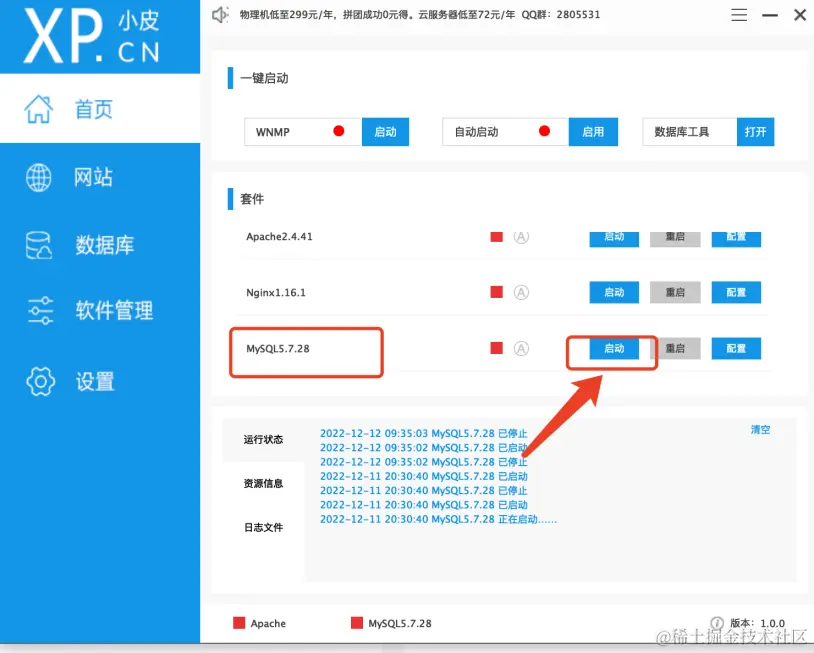The height and width of the screenshot is (653, 814).
Task: Start Apache2.4.41 with 启动
Action: coord(614,239)
